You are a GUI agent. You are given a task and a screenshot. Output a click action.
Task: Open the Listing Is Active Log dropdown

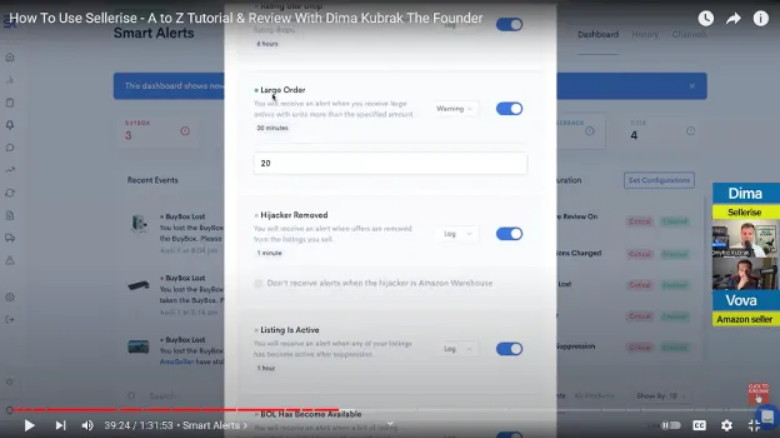tap(458, 349)
